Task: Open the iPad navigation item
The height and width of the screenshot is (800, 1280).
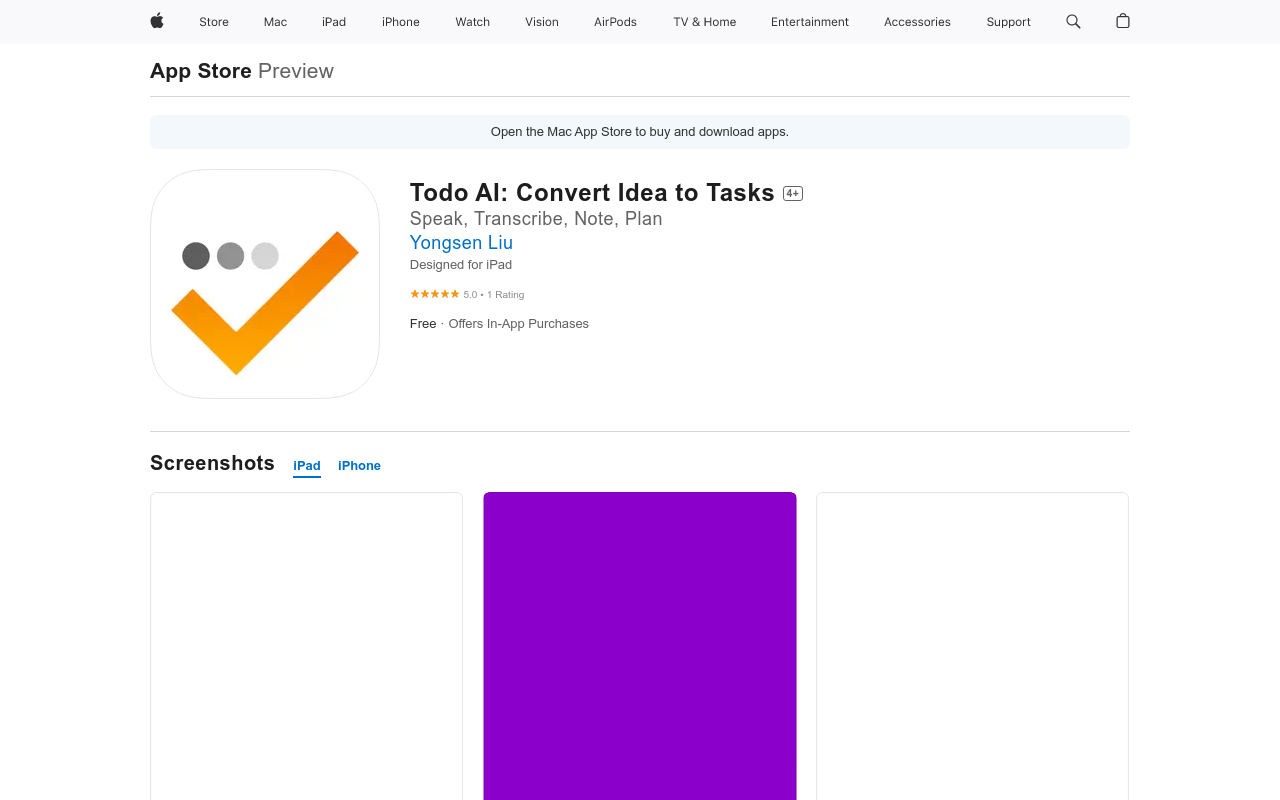Action: tap(334, 22)
